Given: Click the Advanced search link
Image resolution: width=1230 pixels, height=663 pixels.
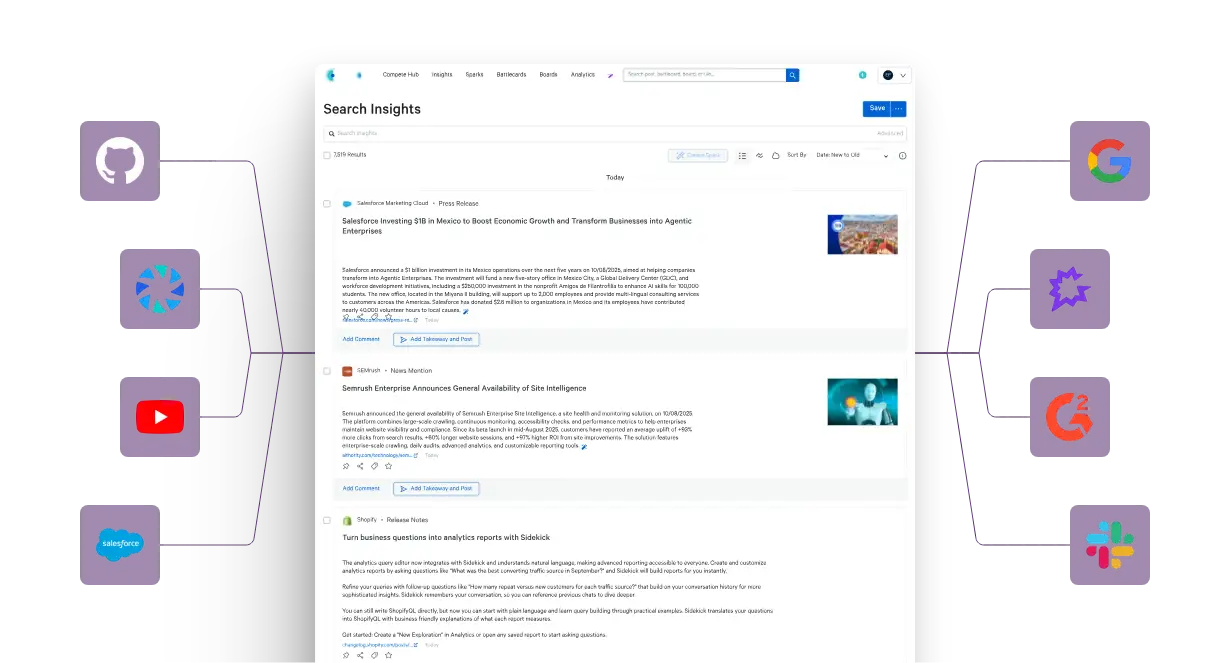Looking at the screenshot, I should click(890, 133).
